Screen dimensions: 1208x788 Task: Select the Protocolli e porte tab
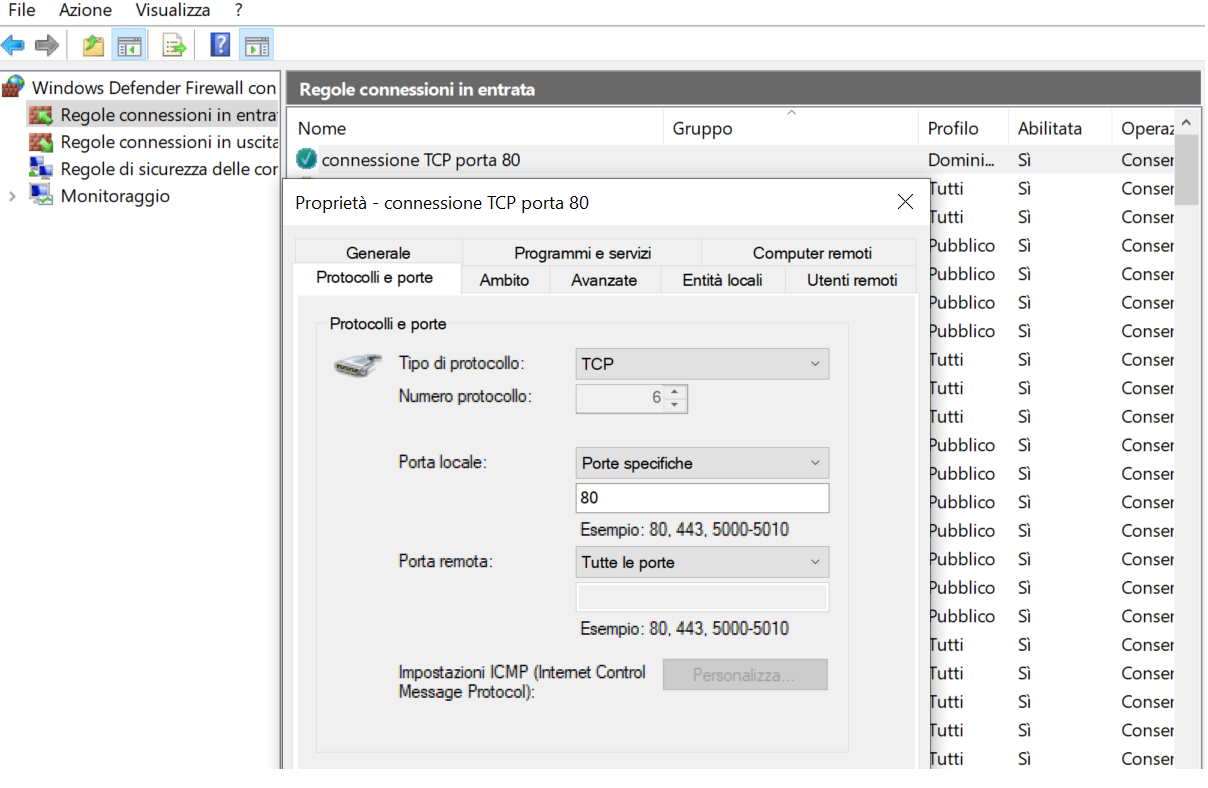375,278
